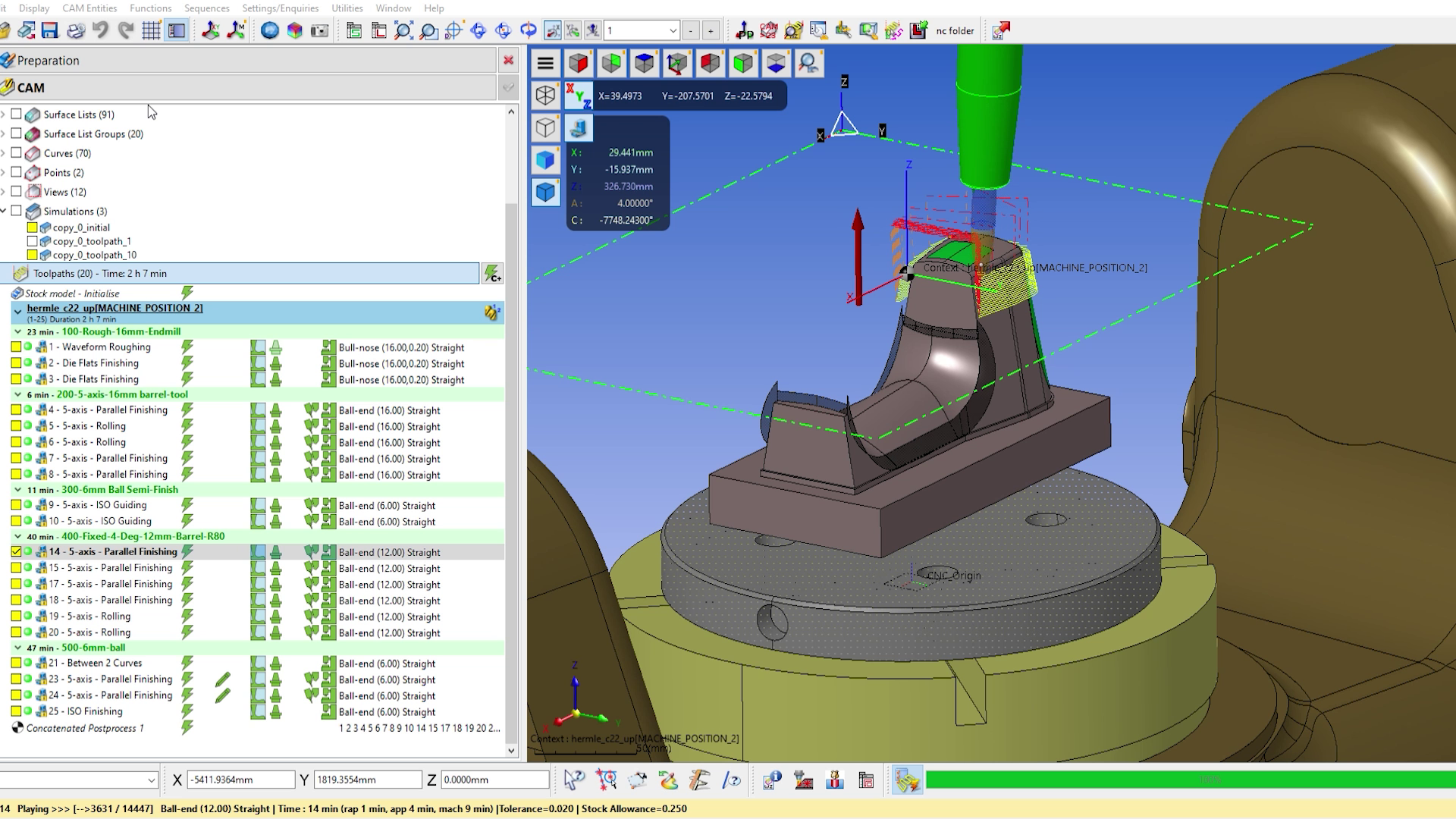Check the Surface Lists (91) checkbox

(x=16, y=115)
